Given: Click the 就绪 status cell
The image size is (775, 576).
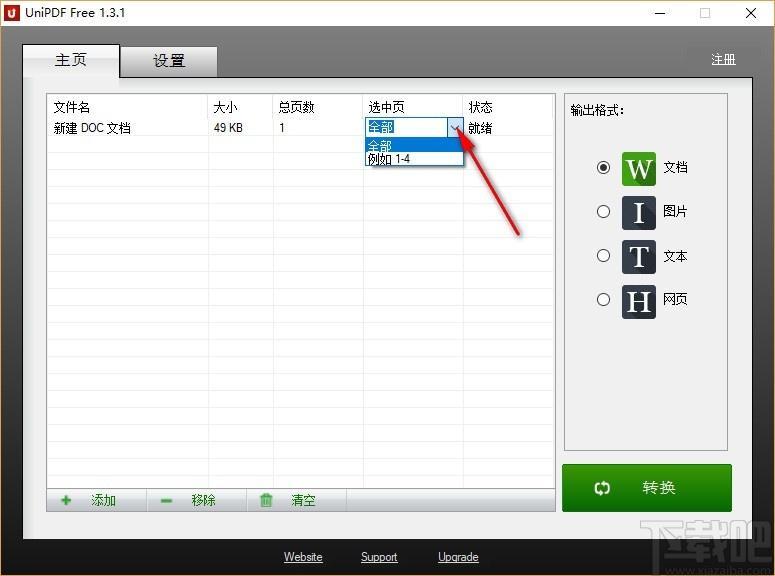Looking at the screenshot, I should coord(480,128).
